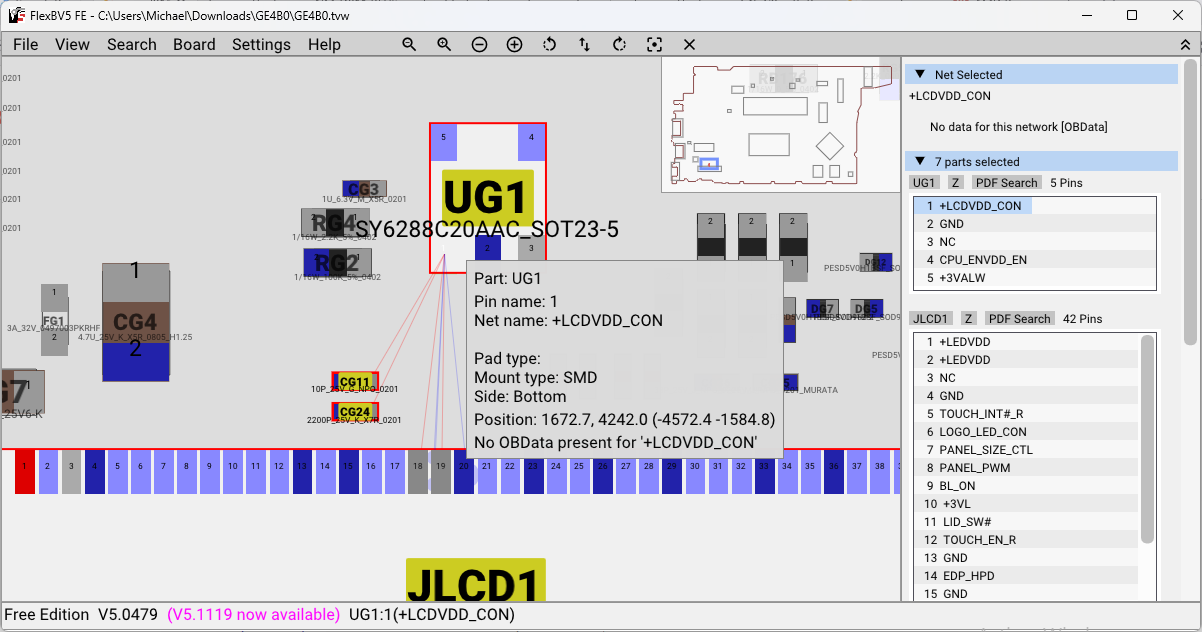Click capacitor CG11 on the board
Viewport: 1202px width, 632px height.
[x=355, y=382]
